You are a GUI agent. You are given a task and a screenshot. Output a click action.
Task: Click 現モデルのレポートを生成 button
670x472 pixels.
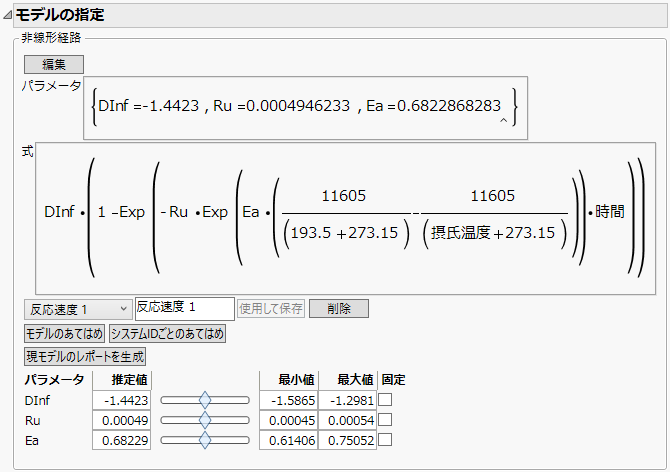point(85,356)
